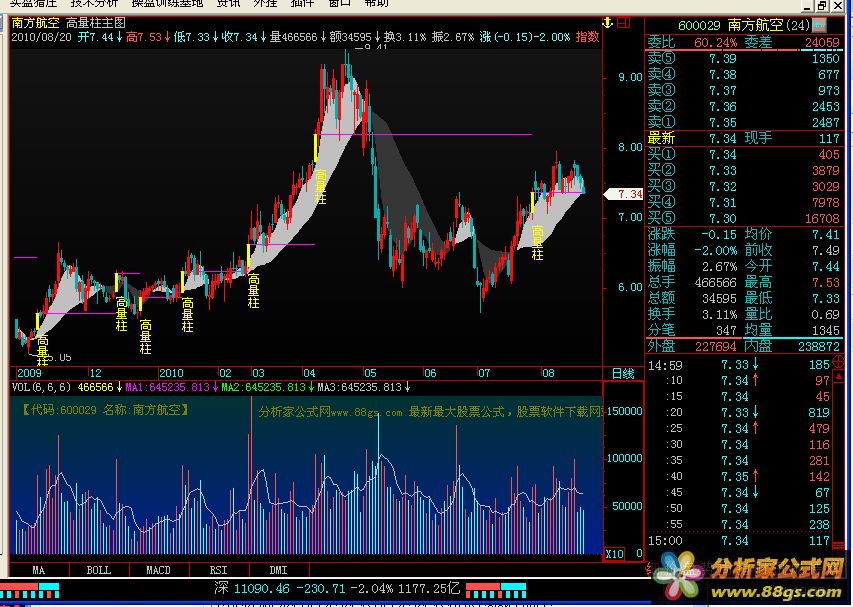Click the VOL(6,6,6) indicator label
The height and width of the screenshot is (607, 853).
click(x=41, y=387)
